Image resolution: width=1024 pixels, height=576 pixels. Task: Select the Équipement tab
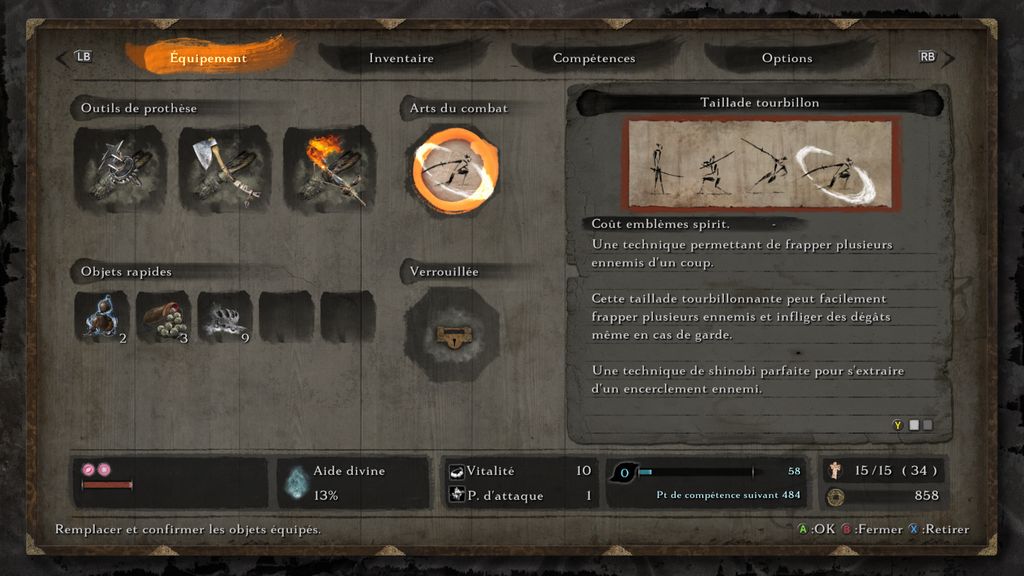coord(208,58)
